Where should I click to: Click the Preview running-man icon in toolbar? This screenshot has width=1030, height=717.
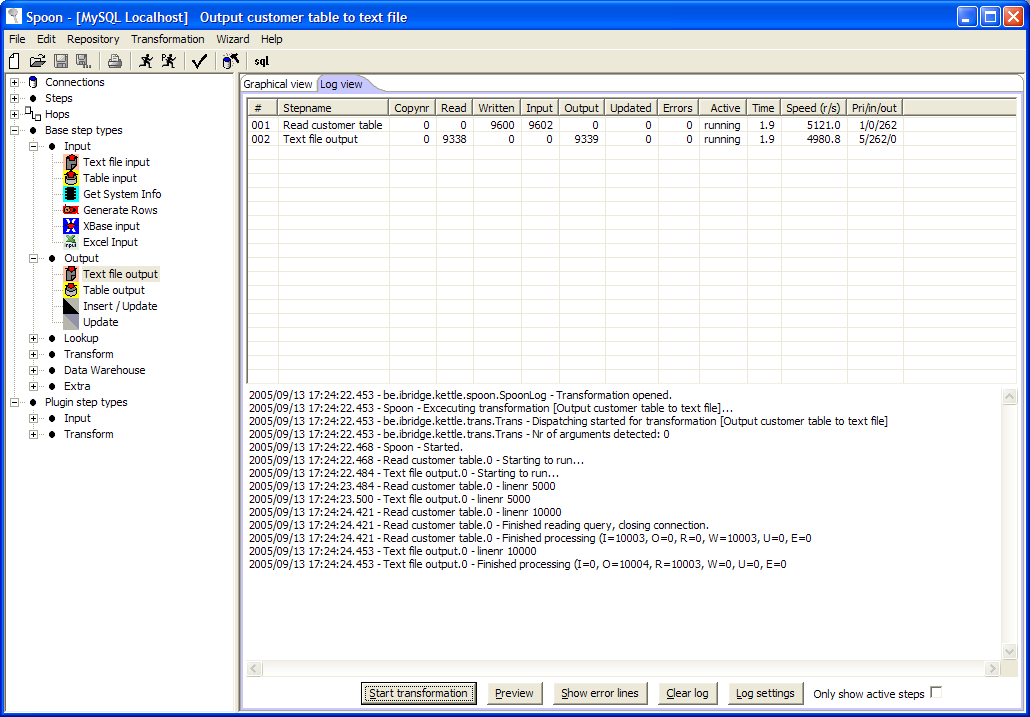click(x=169, y=61)
